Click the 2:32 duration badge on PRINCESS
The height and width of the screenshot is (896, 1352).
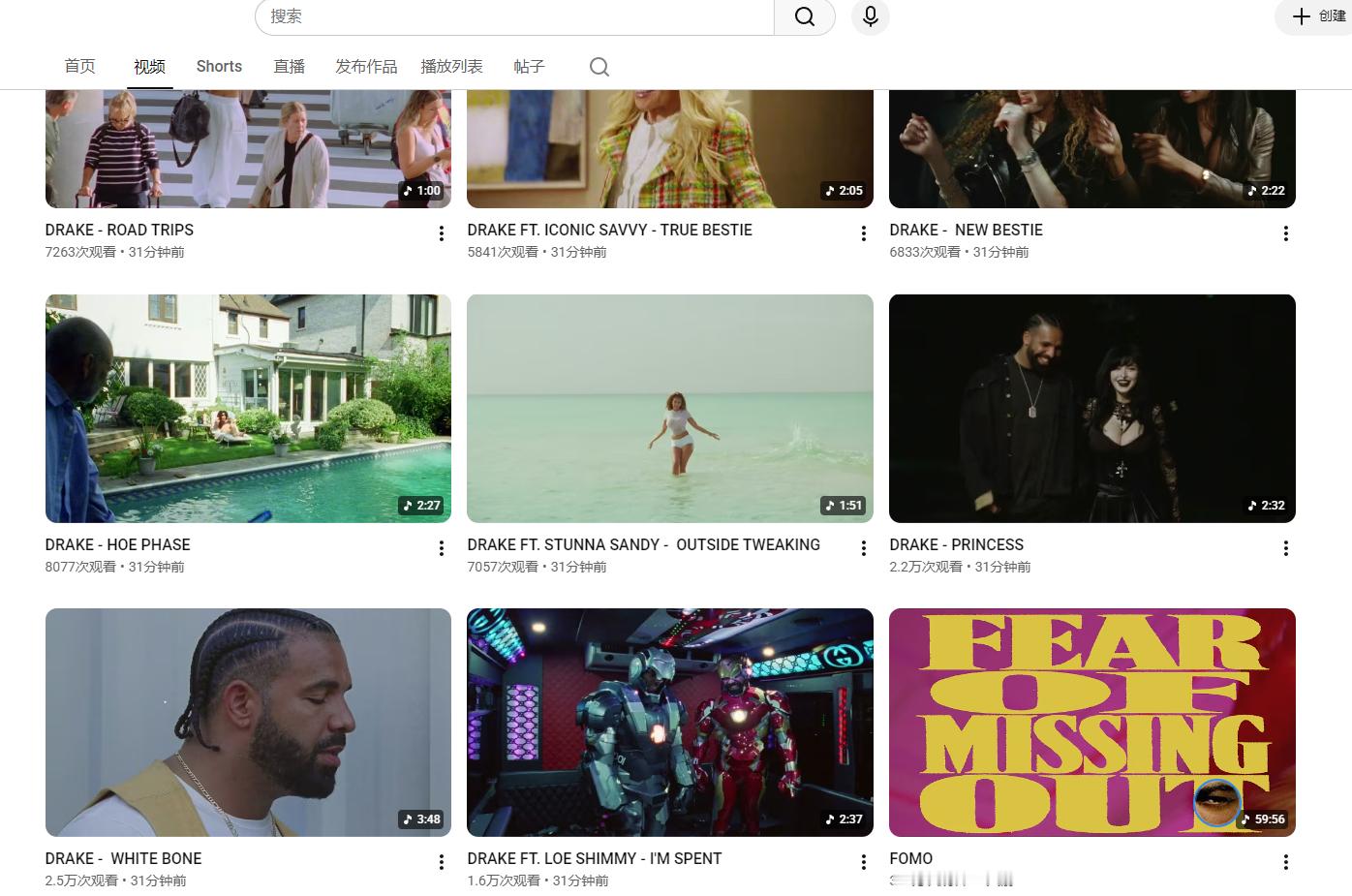tap(1266, 505)
